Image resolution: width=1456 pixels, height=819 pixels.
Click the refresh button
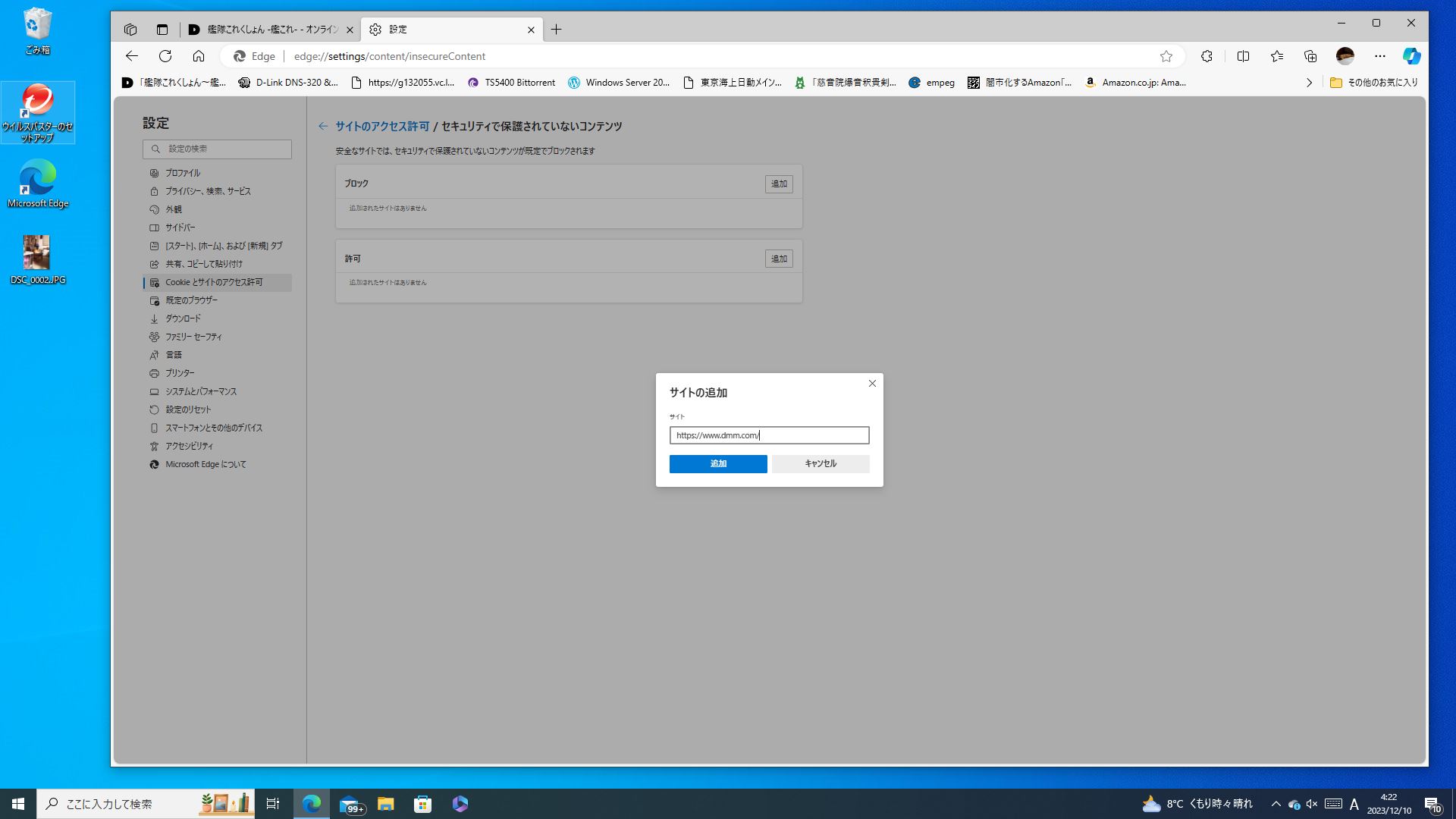165,56
